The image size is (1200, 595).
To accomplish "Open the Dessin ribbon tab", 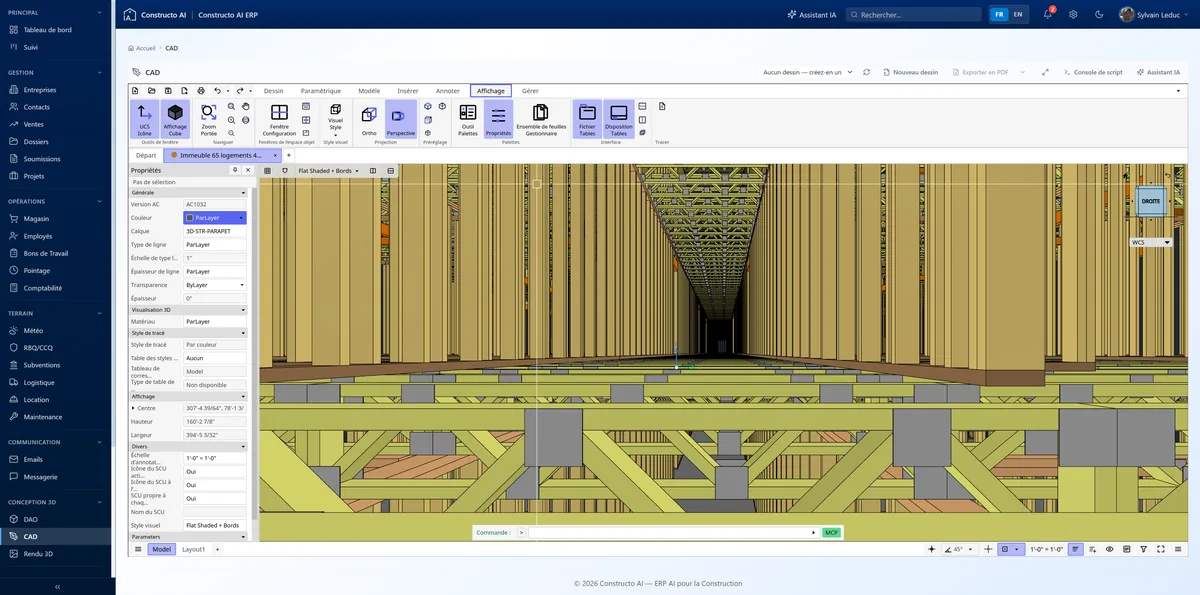I will pos(273,90).
